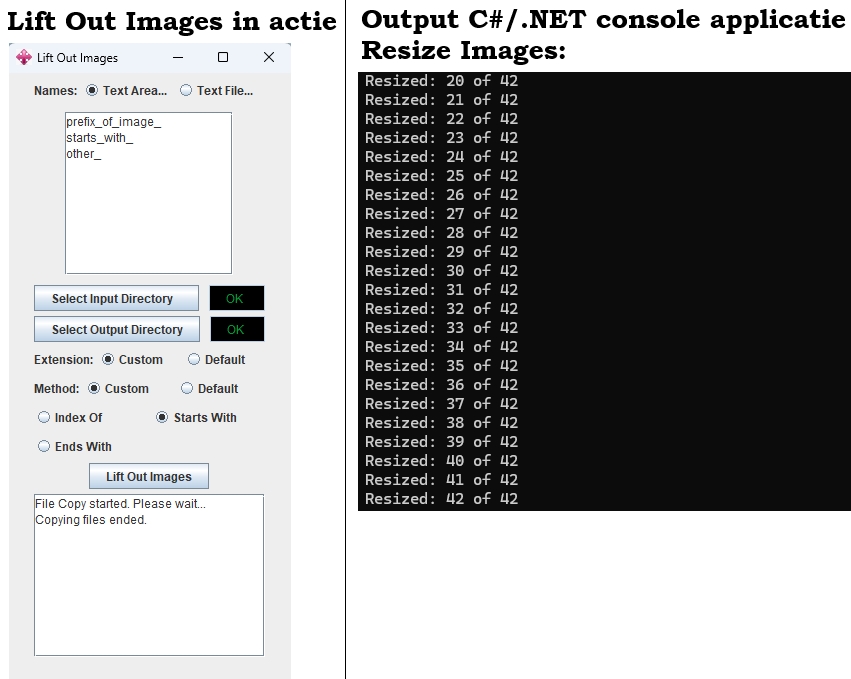Screen dimensions: 851x679
Task: Click the OK status next to Input Directory
Action: tap(237, 299)
